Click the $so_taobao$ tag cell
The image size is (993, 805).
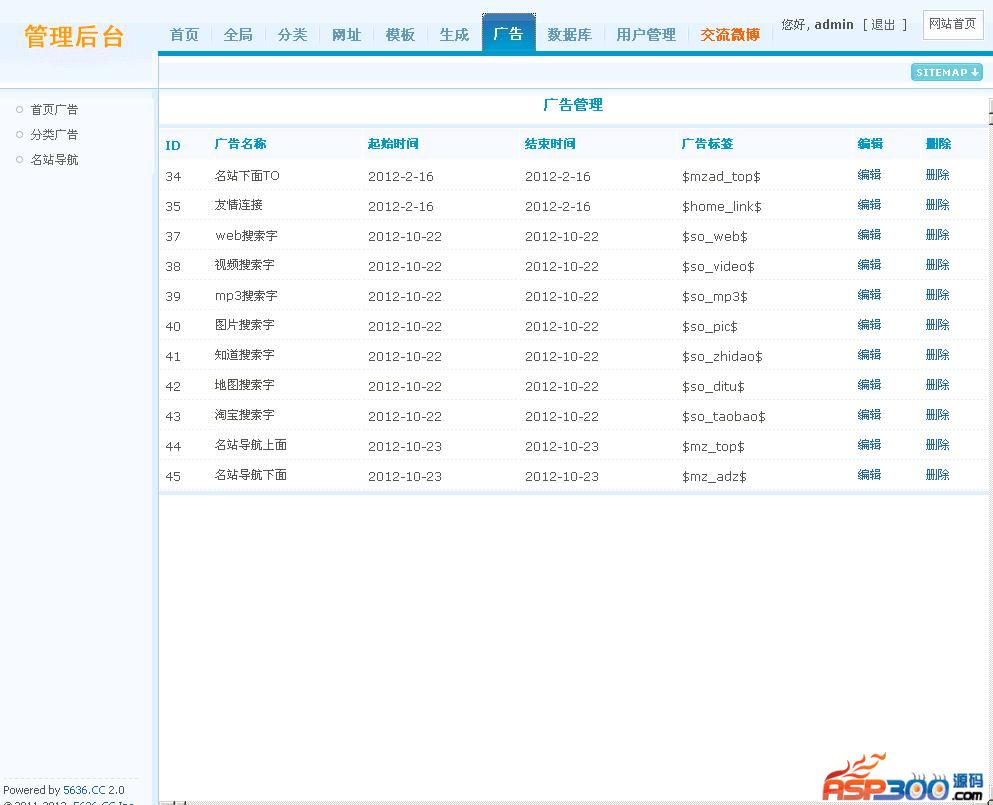(724, 416)
